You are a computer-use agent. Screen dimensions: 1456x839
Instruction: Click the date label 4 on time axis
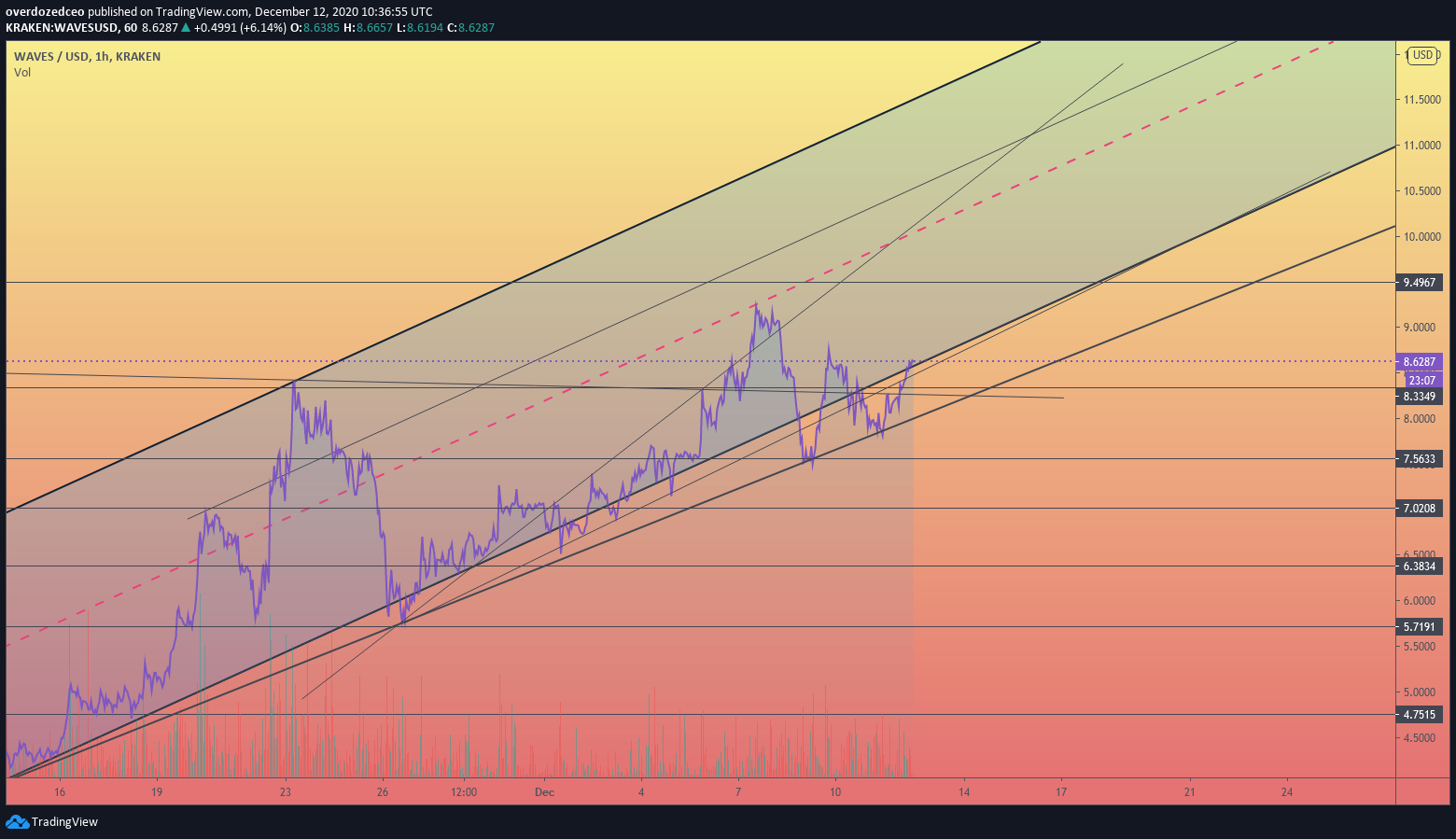pos(641,792)
